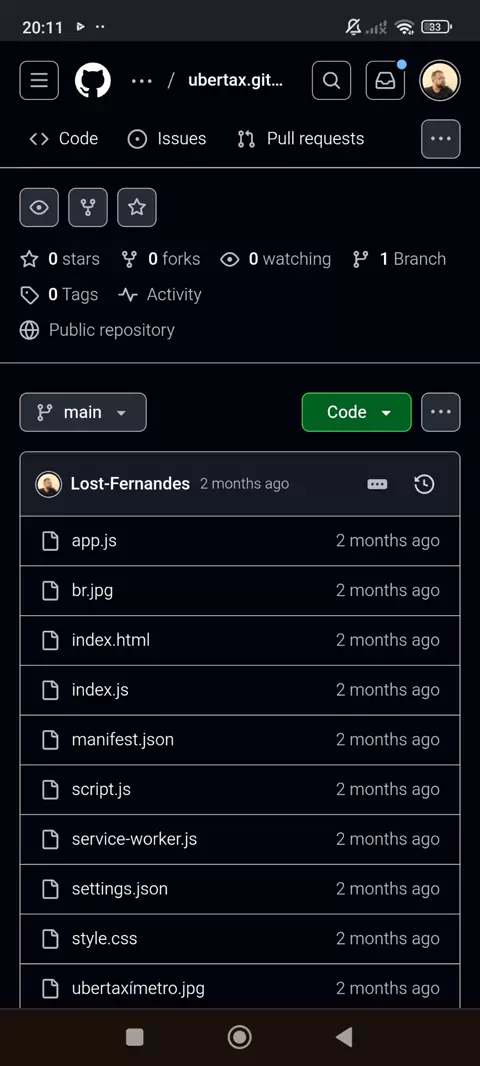Open the search magnifier button
The height and width of the screenshot is (1066, 480).
tap(331, 80)
